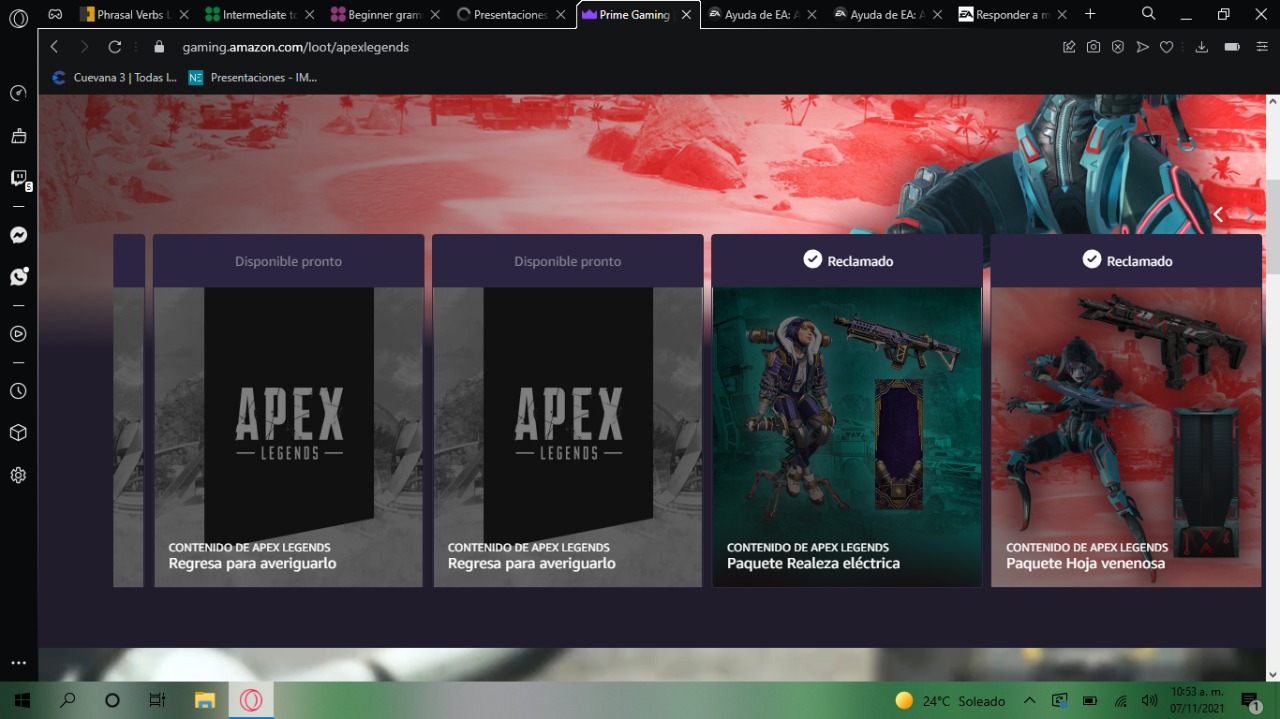This screenshot has height=719, width=1280.
Task: Open Windows taskbar search
Action: (67, 700)
